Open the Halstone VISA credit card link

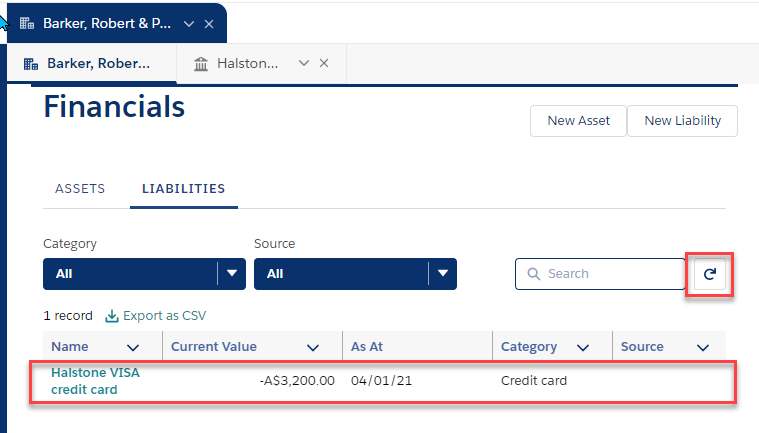click(95, 381)
